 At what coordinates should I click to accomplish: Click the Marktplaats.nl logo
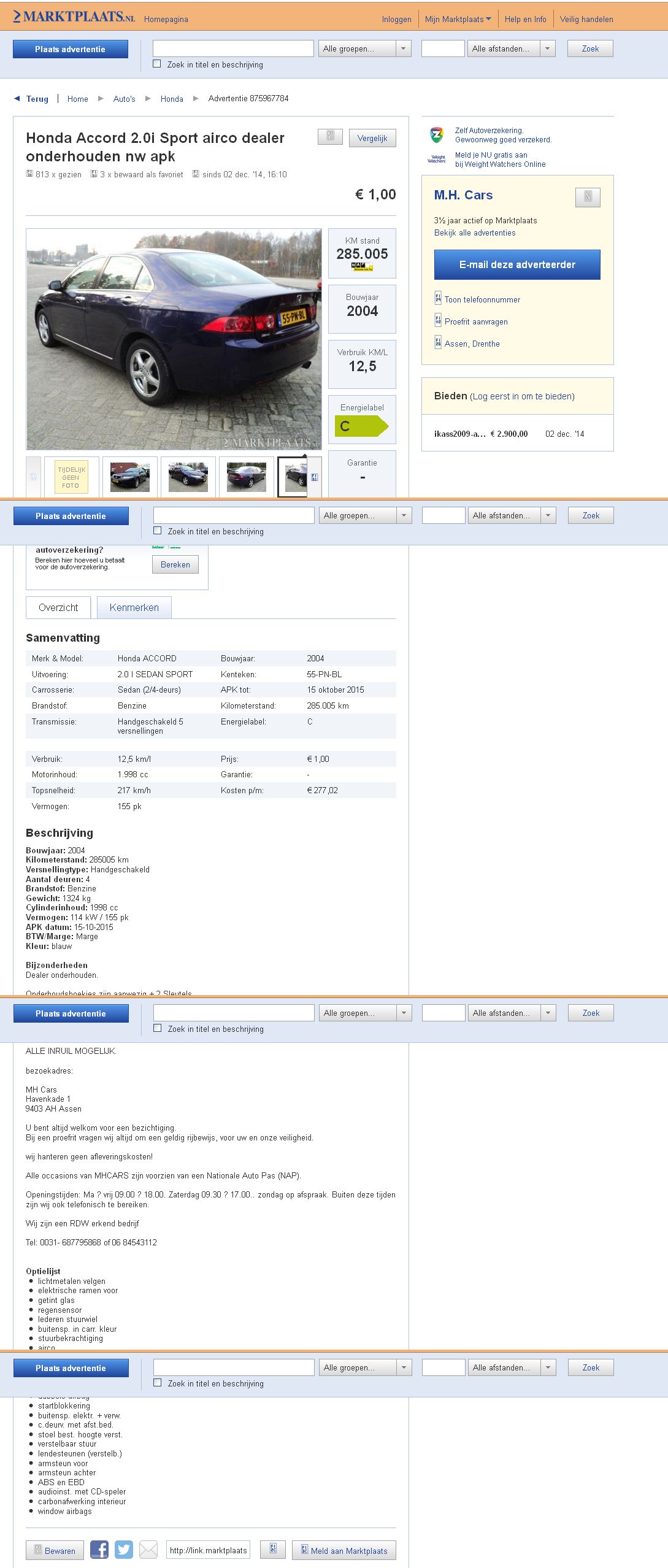pyautogui.click(x=74, y=17)
